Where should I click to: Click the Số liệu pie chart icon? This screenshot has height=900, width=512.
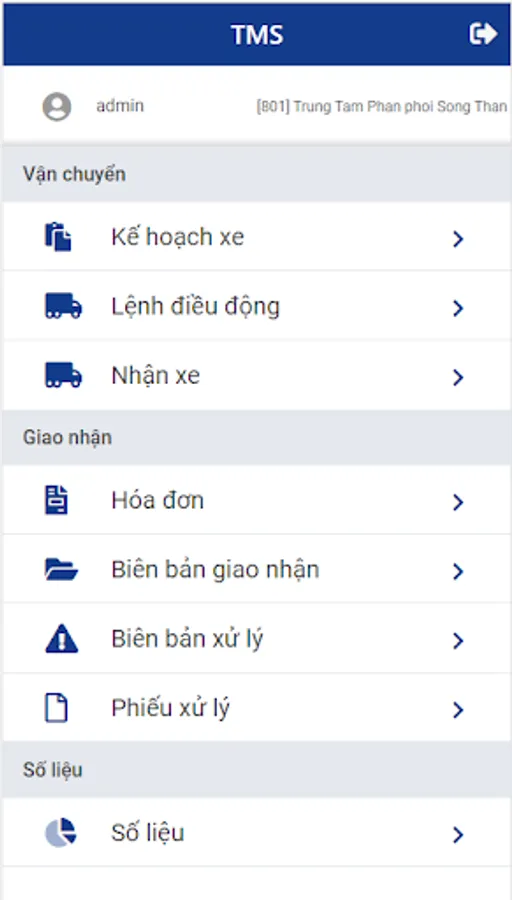60,833
